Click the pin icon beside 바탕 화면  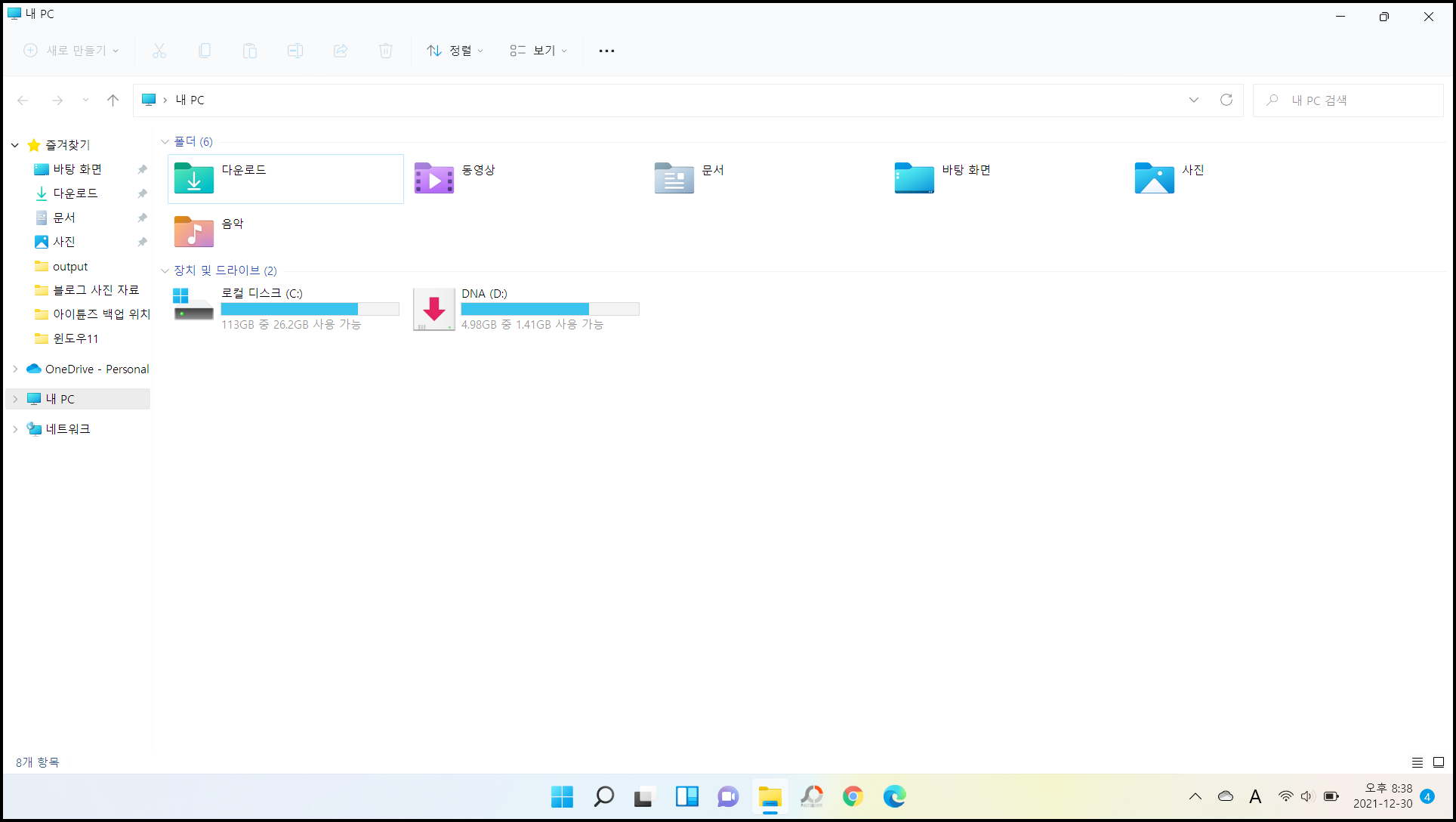coord(142,169)
